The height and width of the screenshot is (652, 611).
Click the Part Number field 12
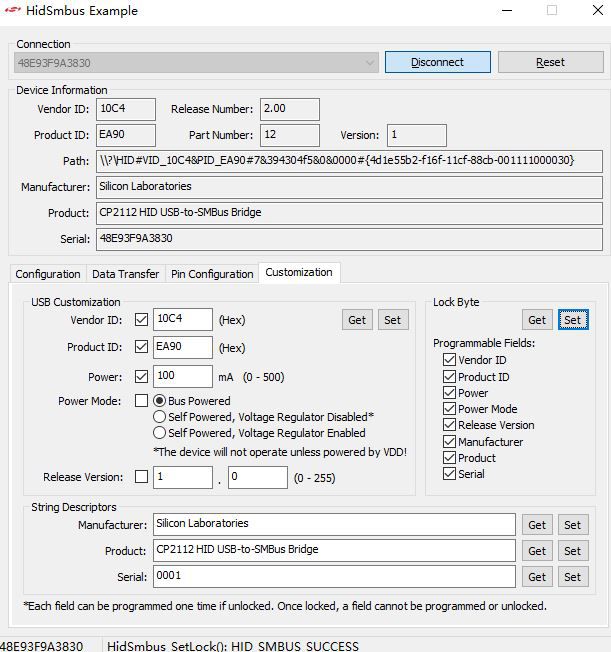point(290,135)
